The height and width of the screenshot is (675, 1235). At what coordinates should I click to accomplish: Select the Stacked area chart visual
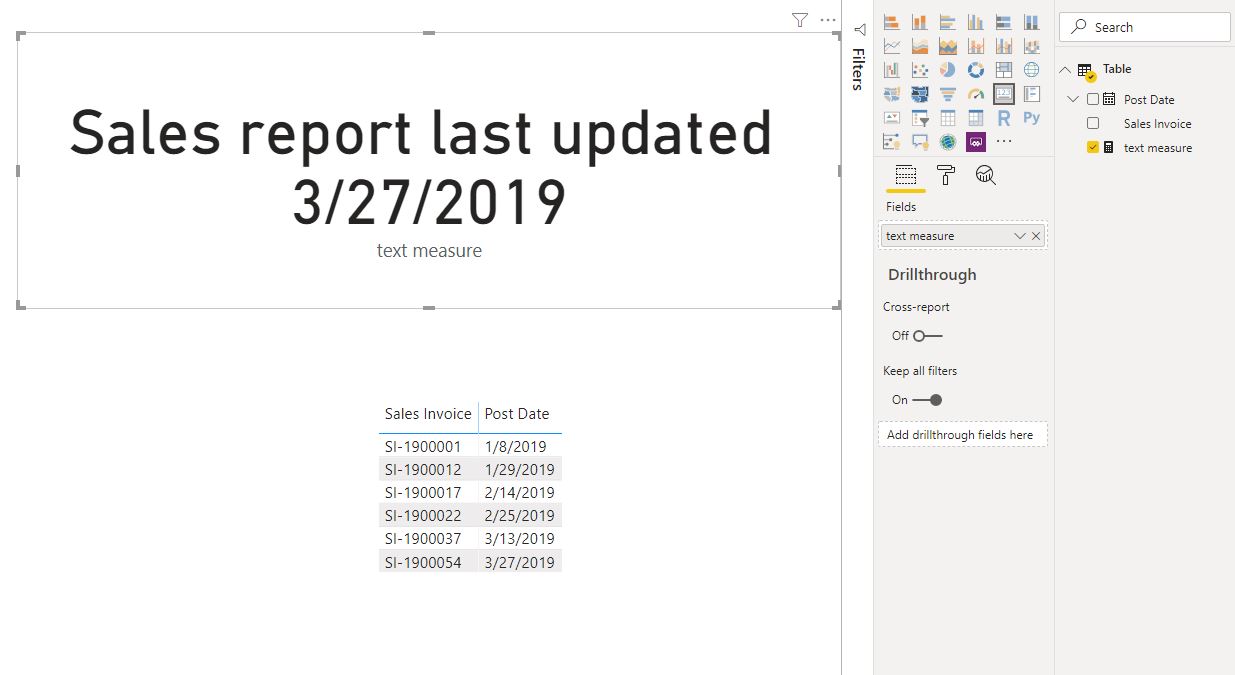coord(948,46)
